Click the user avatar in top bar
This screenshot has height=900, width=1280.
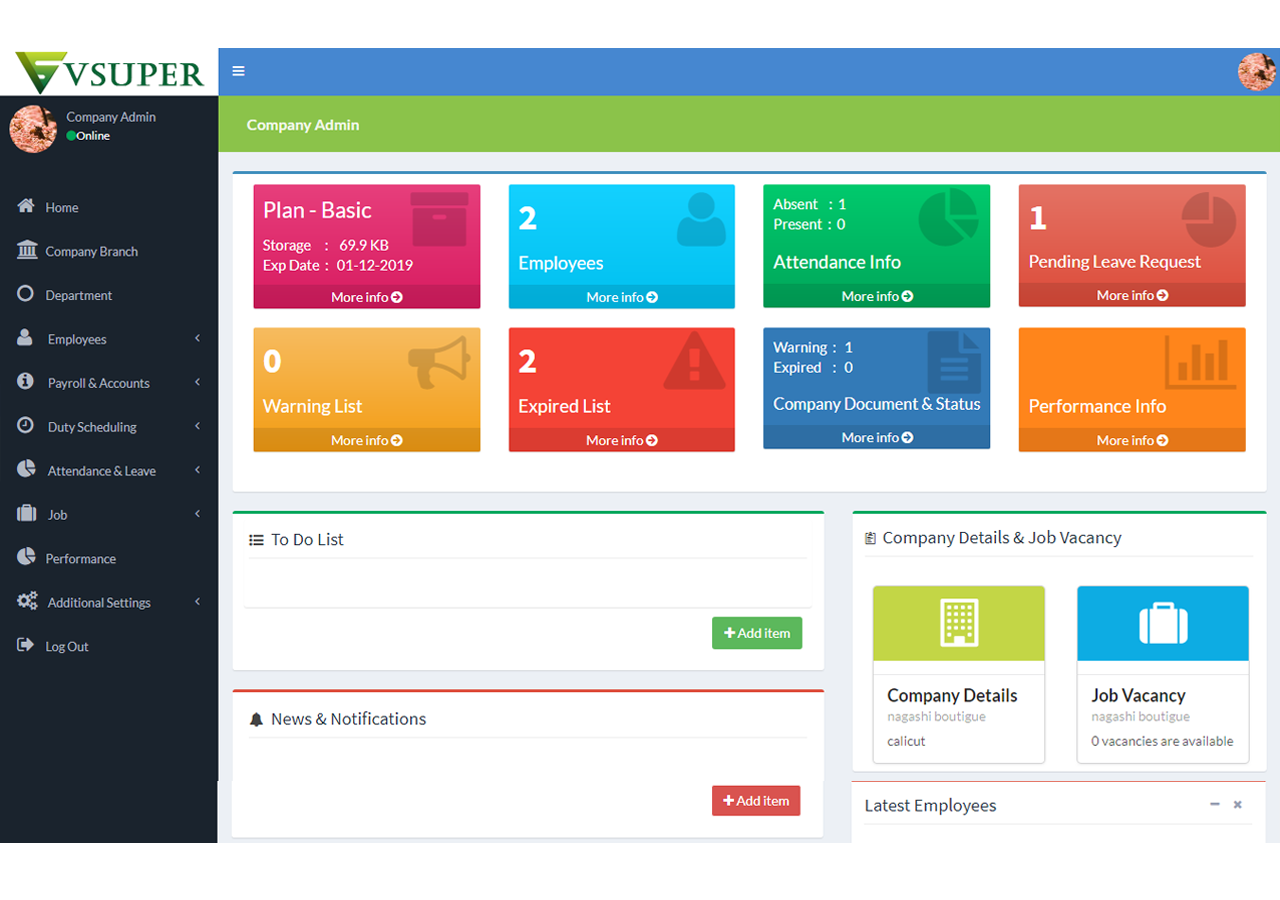click(x=1256, y=72)
